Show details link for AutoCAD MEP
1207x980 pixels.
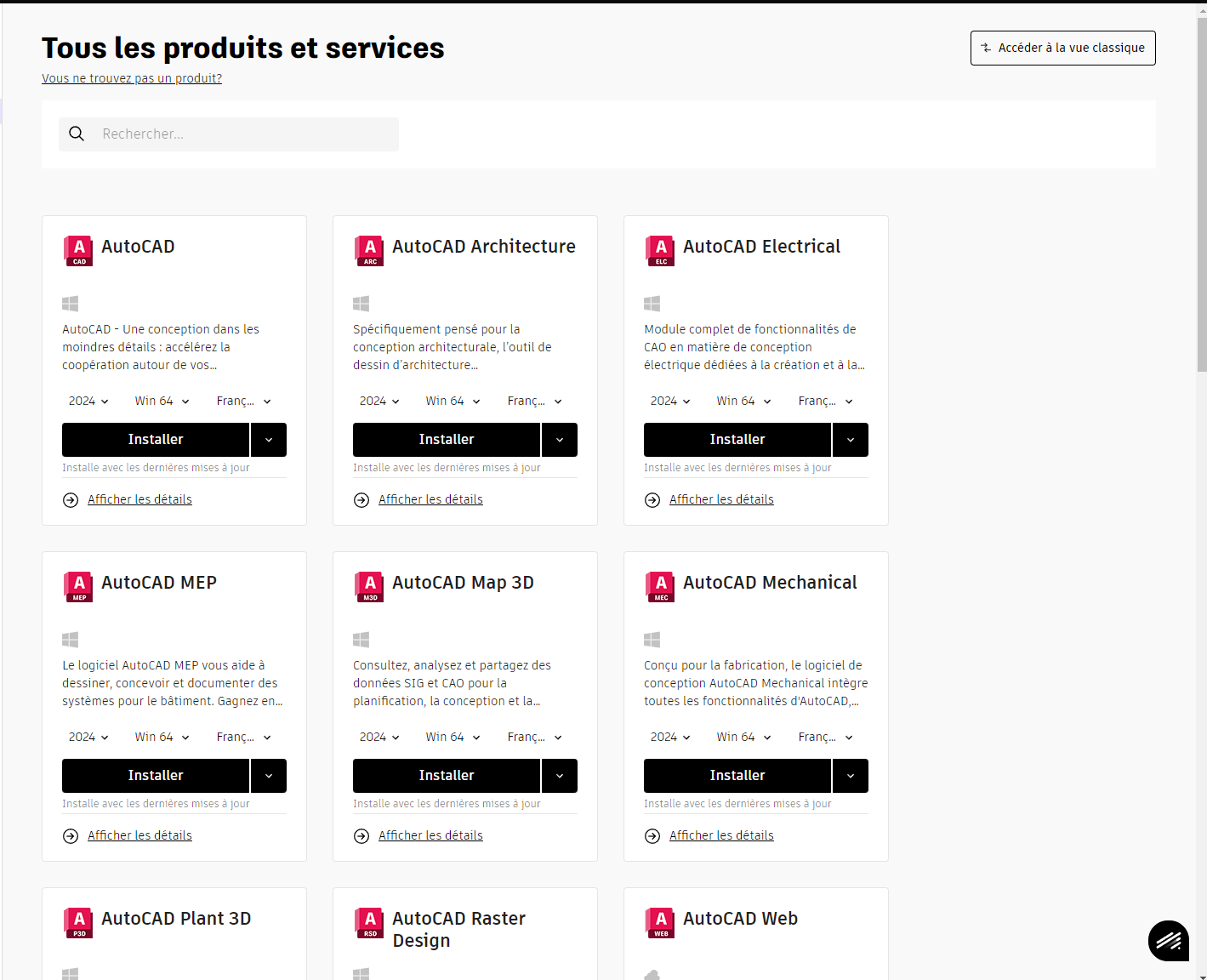coord(139,835)
